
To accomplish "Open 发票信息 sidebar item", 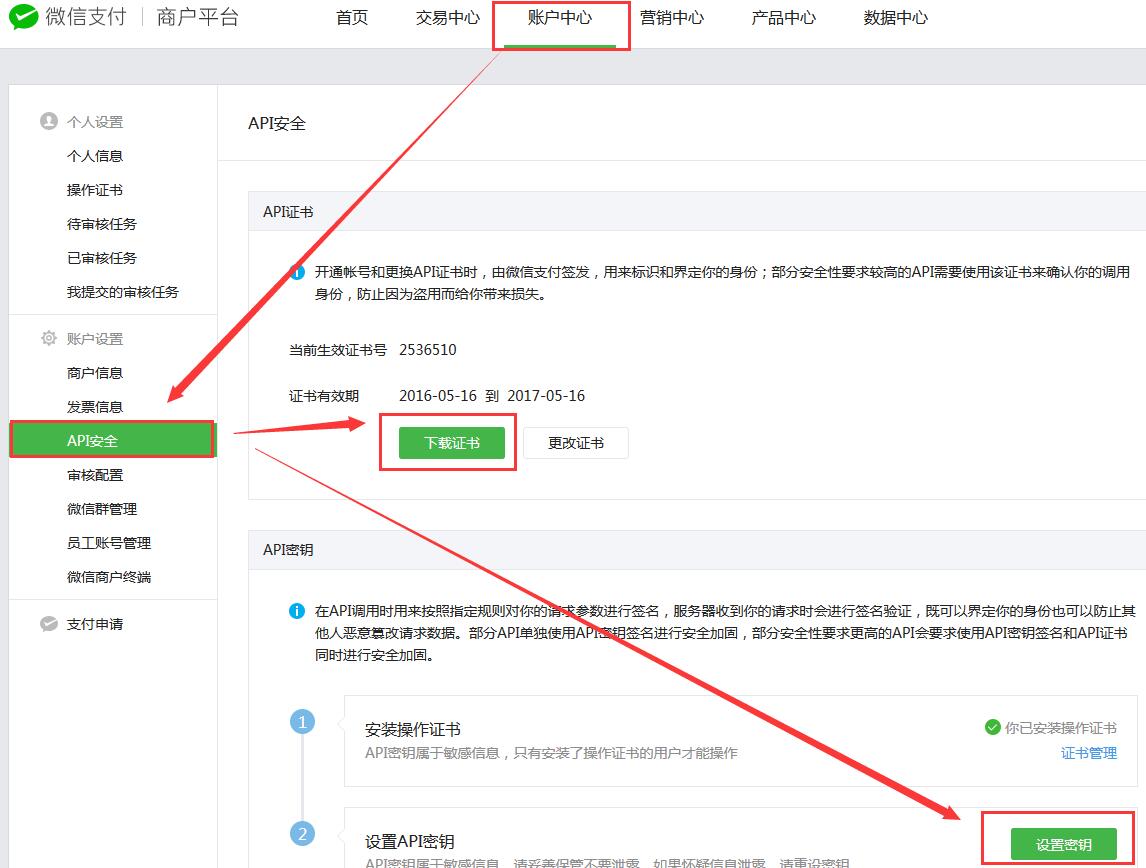I will coord(95,407).
